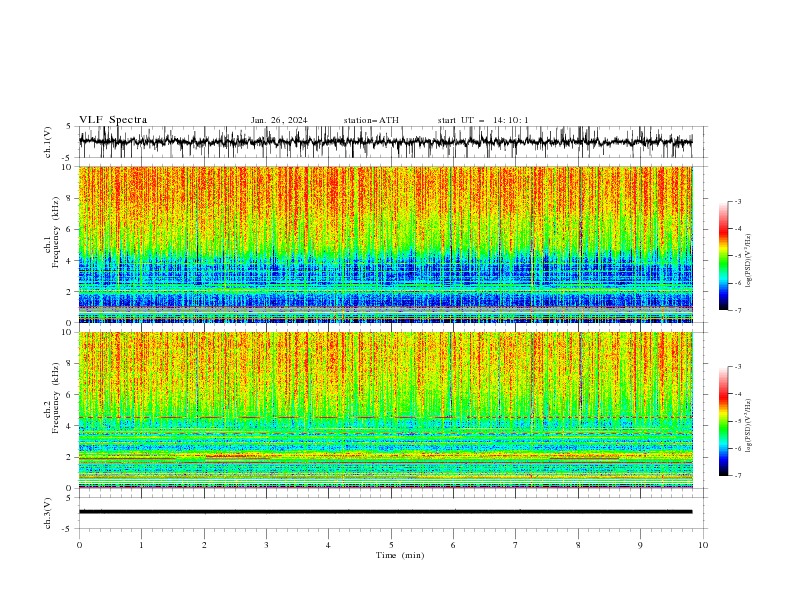Click the time-axis tick label "2"
This screenshot has height=612, width=792.
[x=204, y=545]
